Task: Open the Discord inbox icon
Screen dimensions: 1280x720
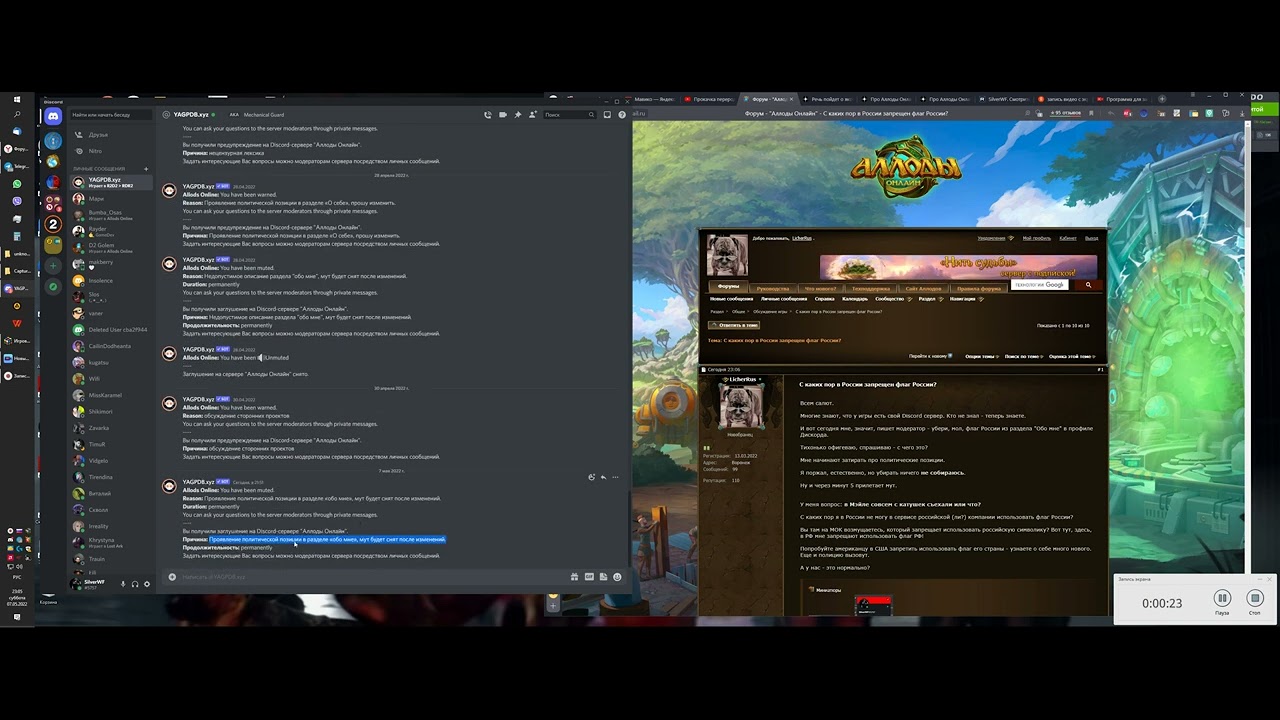Action: [x=607, y=115]
